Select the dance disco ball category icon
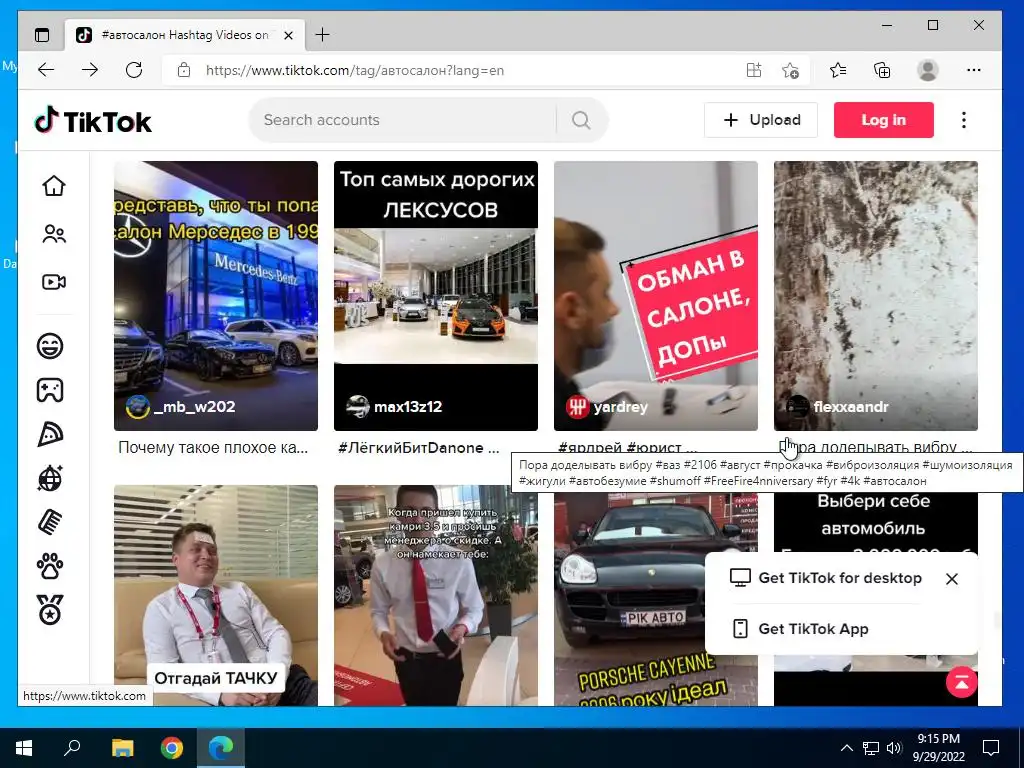This screenshot has width=1024, height=768. (50, 478)
